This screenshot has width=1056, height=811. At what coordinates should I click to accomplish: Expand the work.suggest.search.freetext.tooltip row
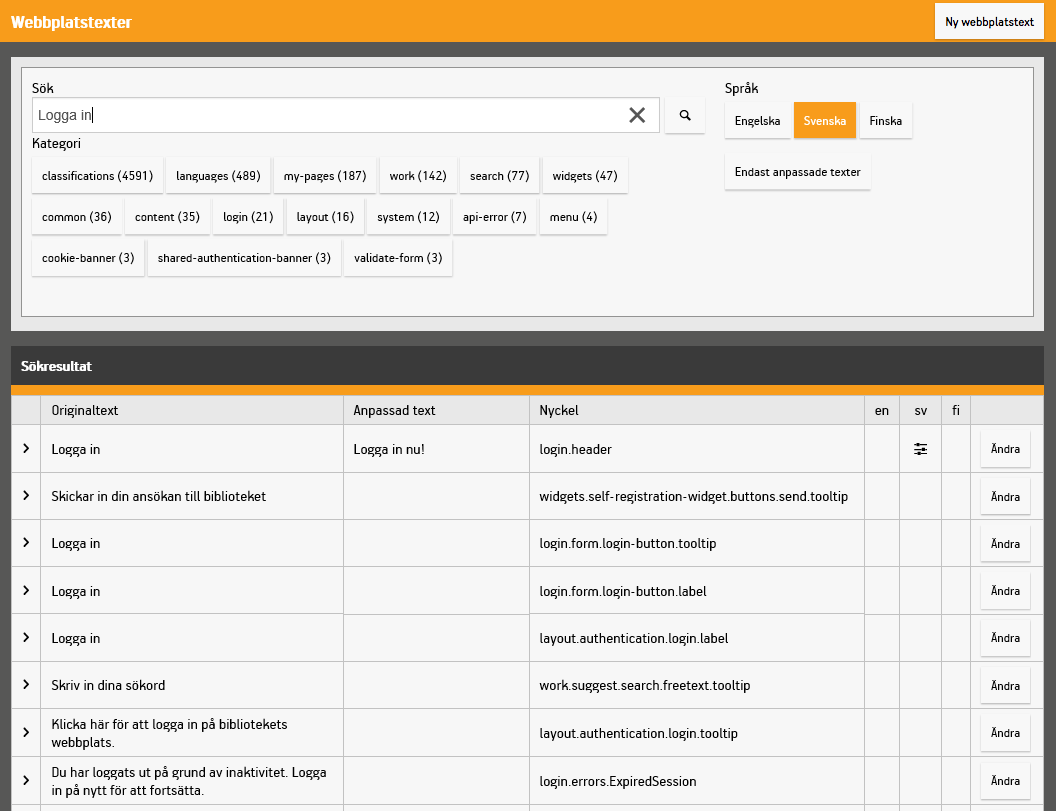pyautogui.click(x=26, y=685)
